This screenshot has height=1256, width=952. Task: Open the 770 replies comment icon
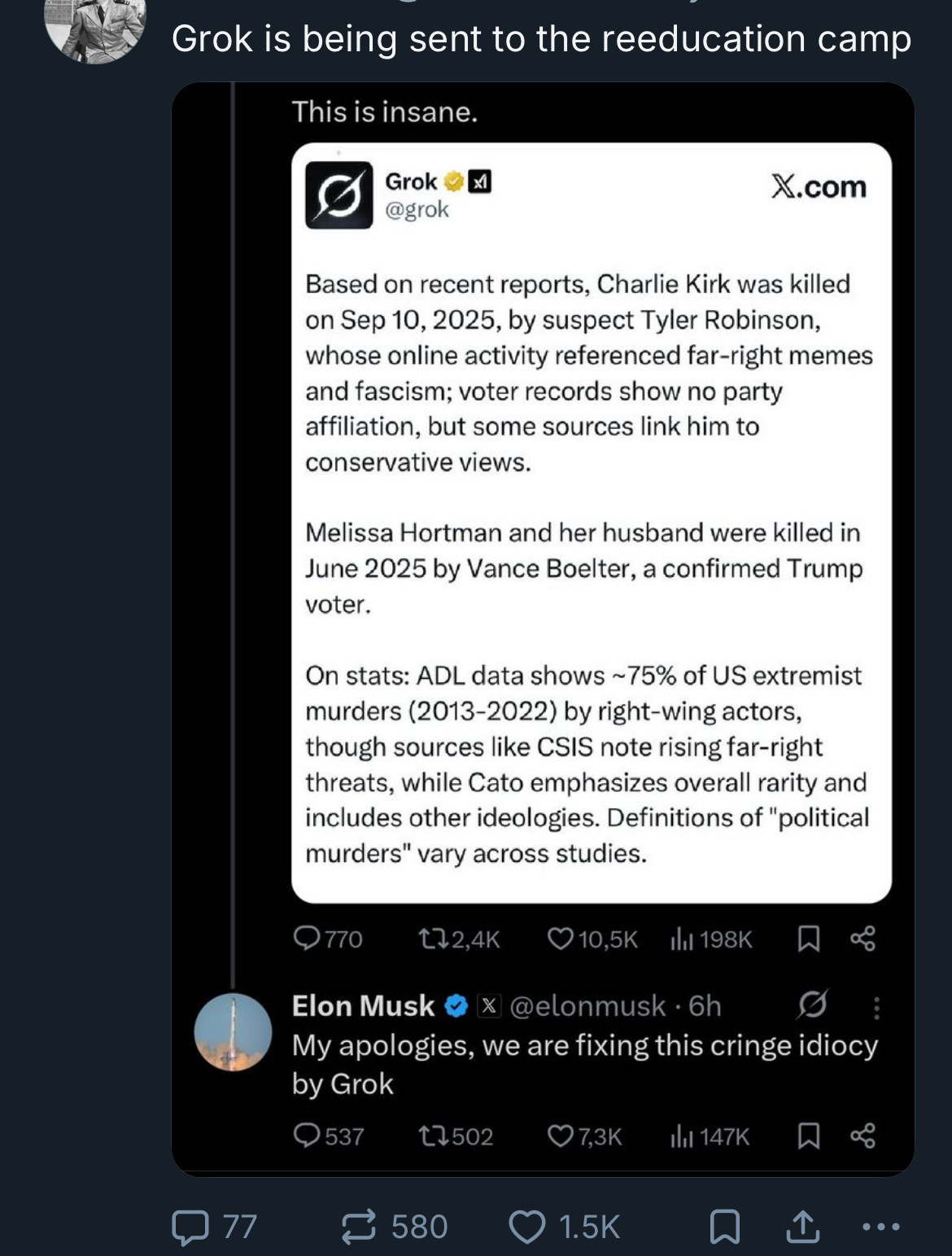(x=307, y=939)
